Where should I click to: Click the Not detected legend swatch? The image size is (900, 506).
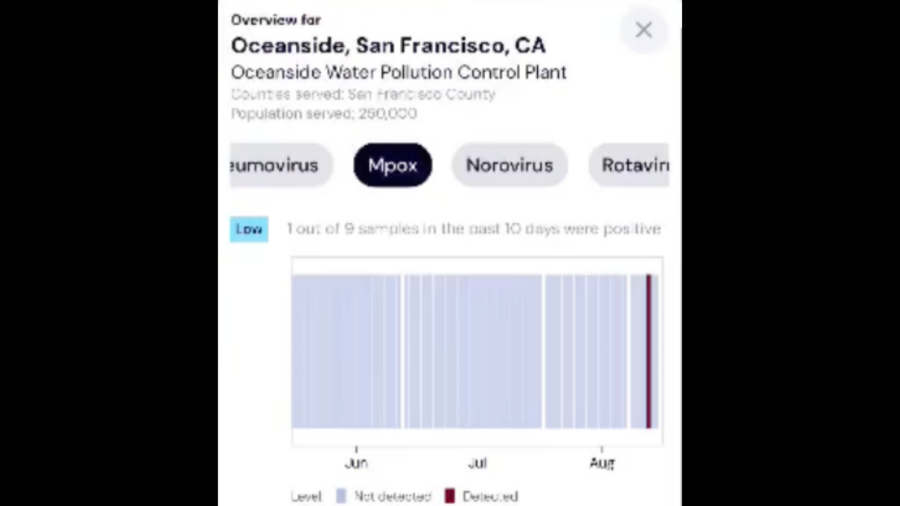(342, 496)
